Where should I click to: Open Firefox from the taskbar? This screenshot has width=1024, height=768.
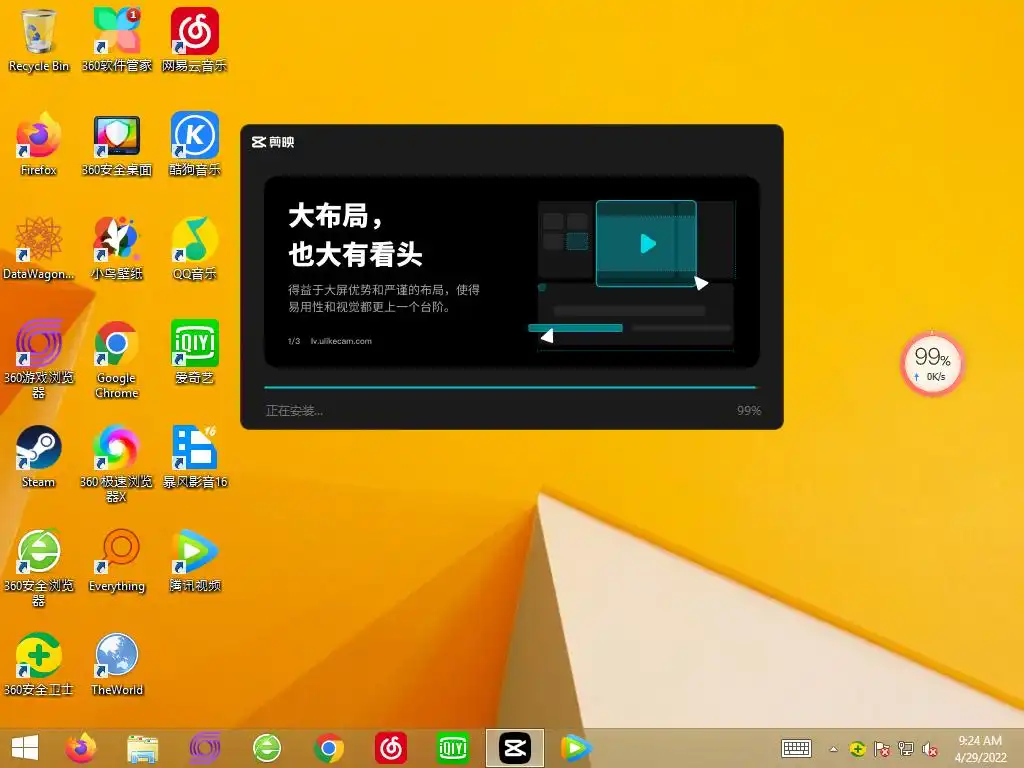pos(80,748)
